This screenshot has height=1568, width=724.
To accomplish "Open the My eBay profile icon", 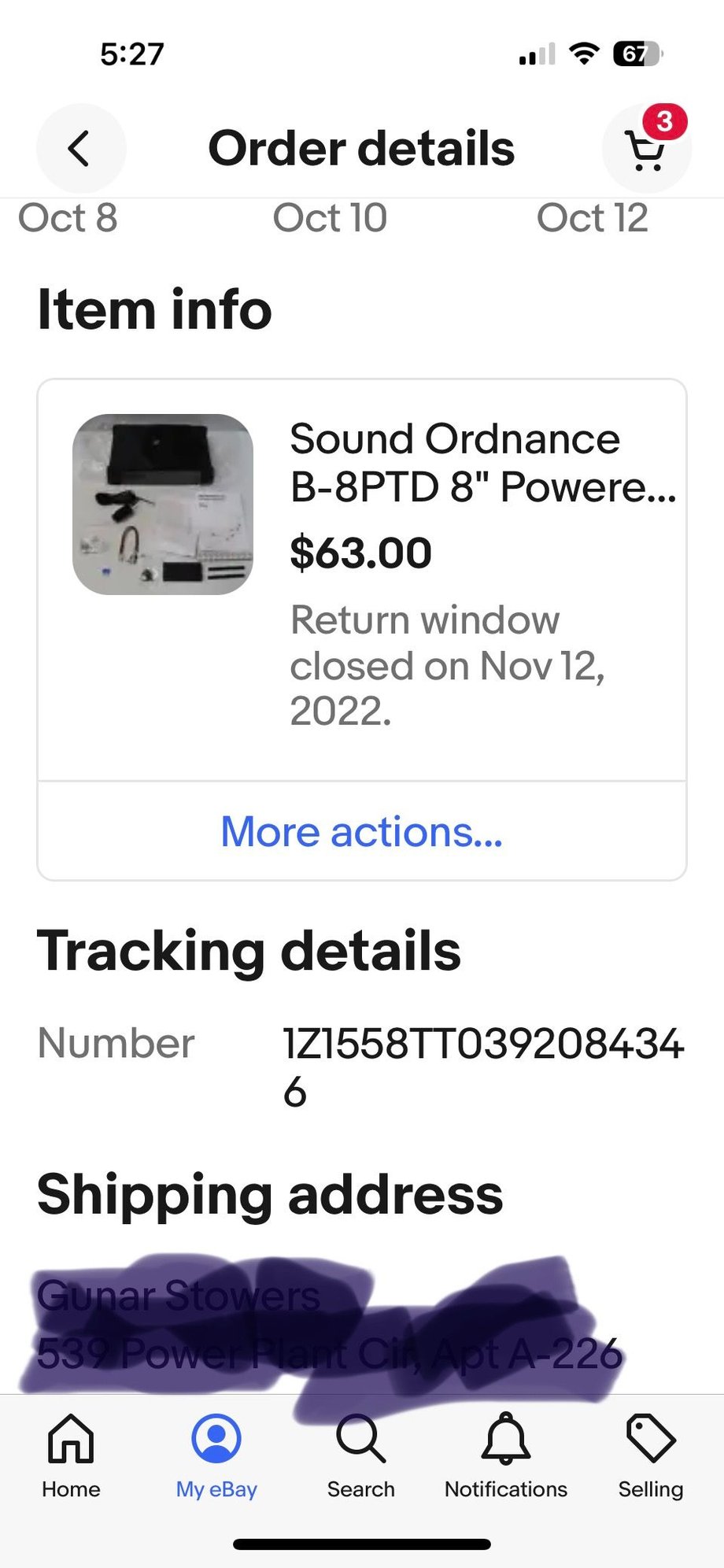I will click(x=216, y=1439).
